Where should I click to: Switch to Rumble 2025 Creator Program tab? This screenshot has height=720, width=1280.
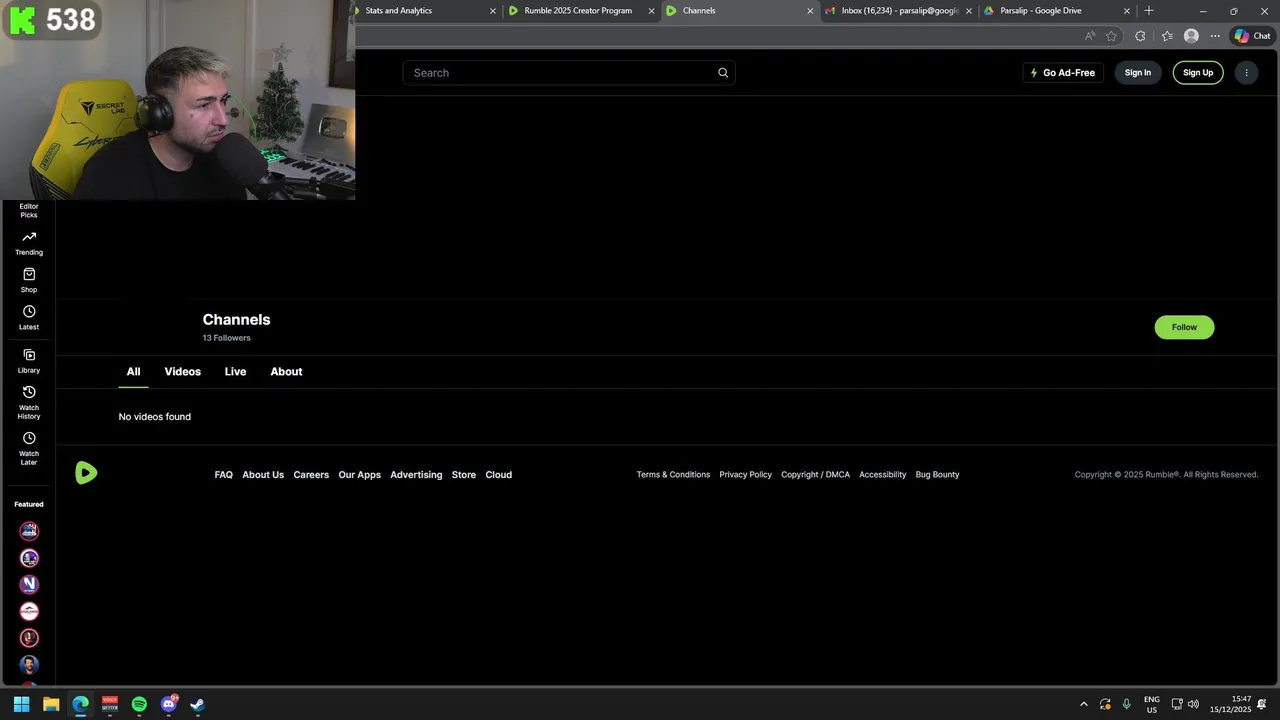580,11
